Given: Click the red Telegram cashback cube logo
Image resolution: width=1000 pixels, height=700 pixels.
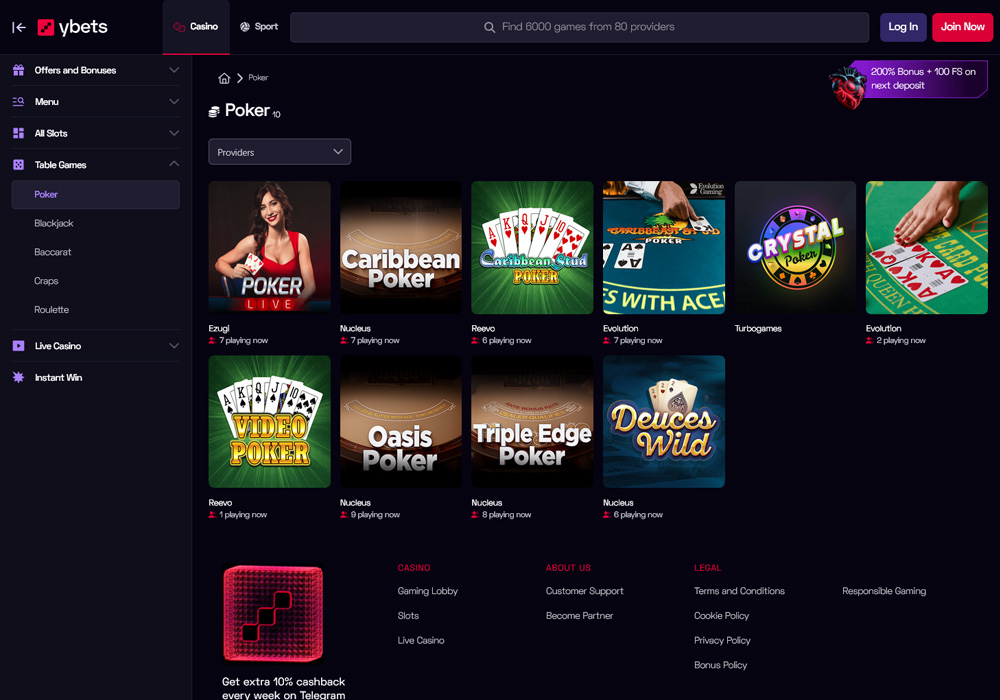Looking at the screenshot, I should click(273, 613).
